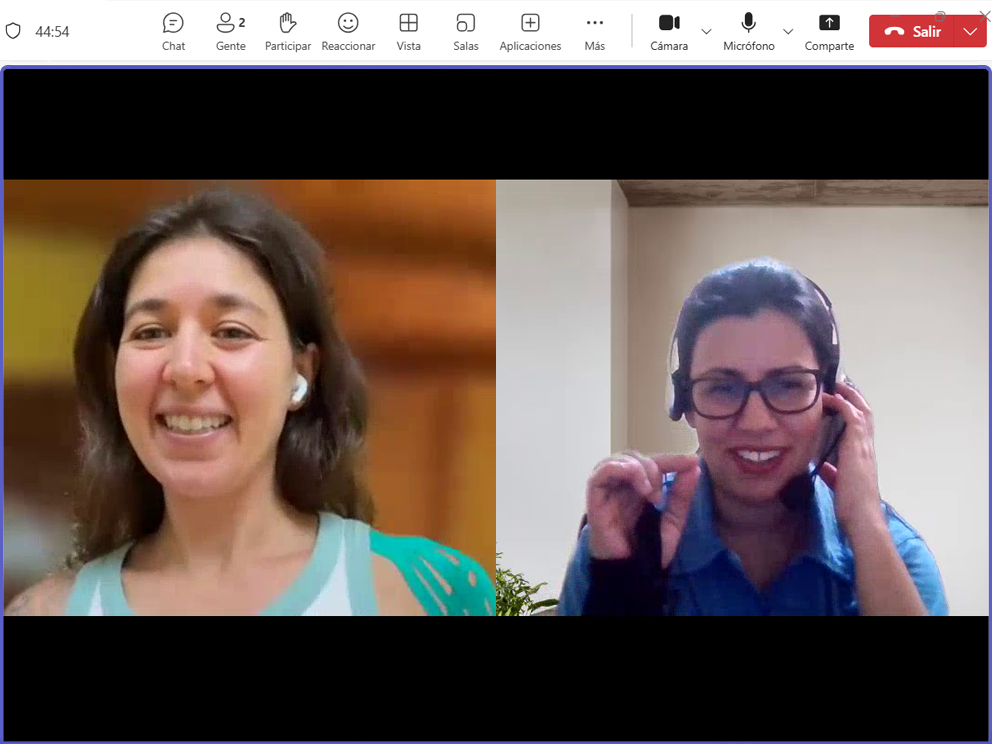Change the Vista layout

[x=409, y=32]
